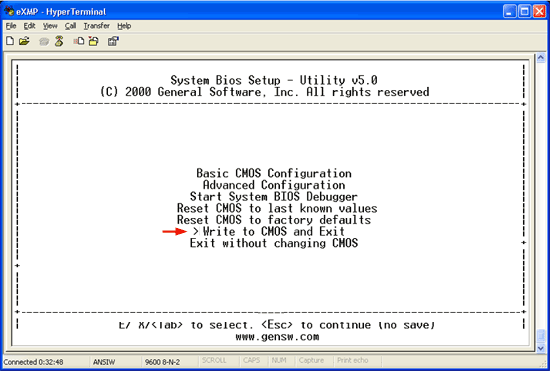Maximize the HyperTerminal window
550x371 pixels.
(524, 12)
